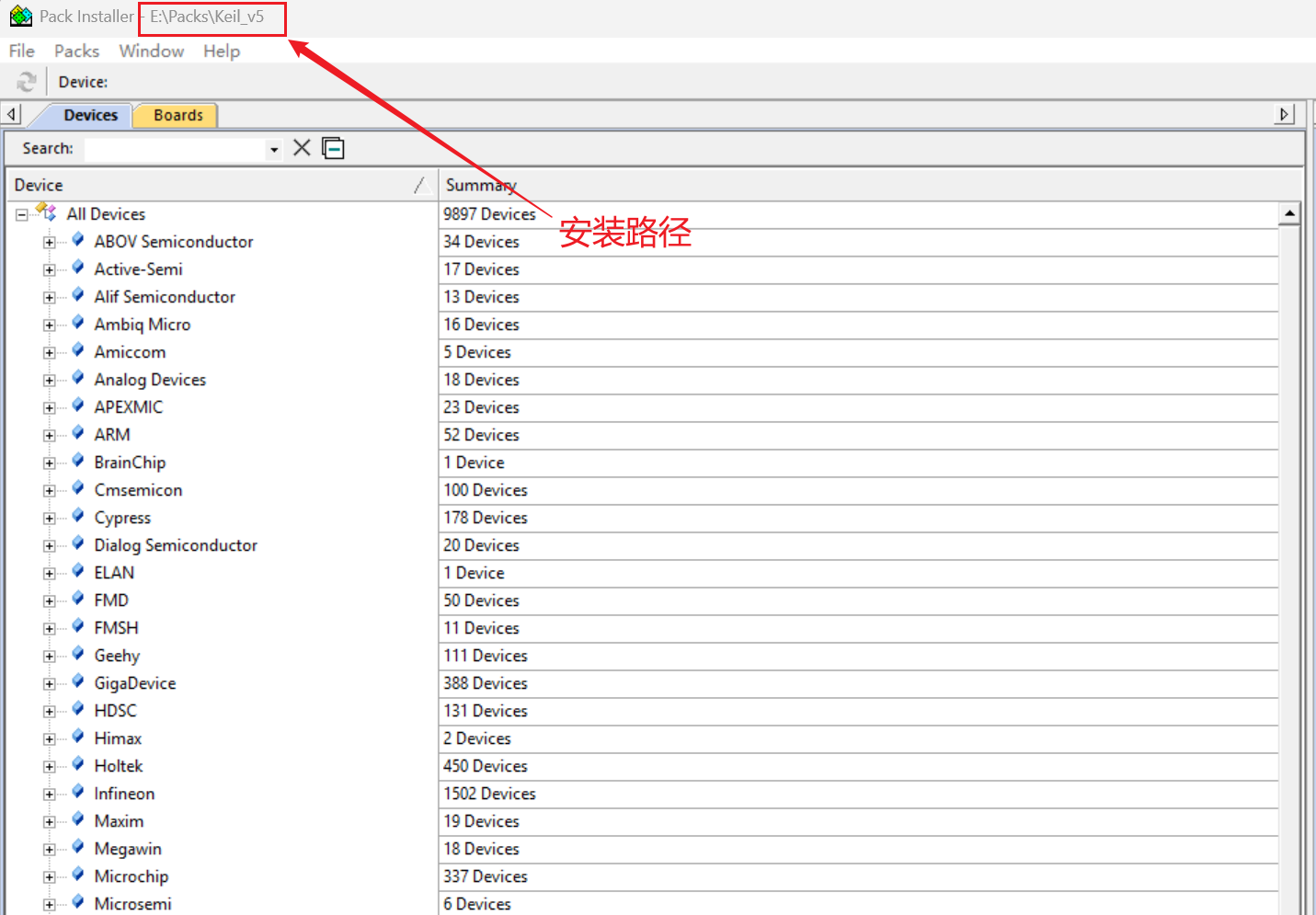Open the Window menu
This screenshot has width=1316, height=915.
[x=152, y=51]
